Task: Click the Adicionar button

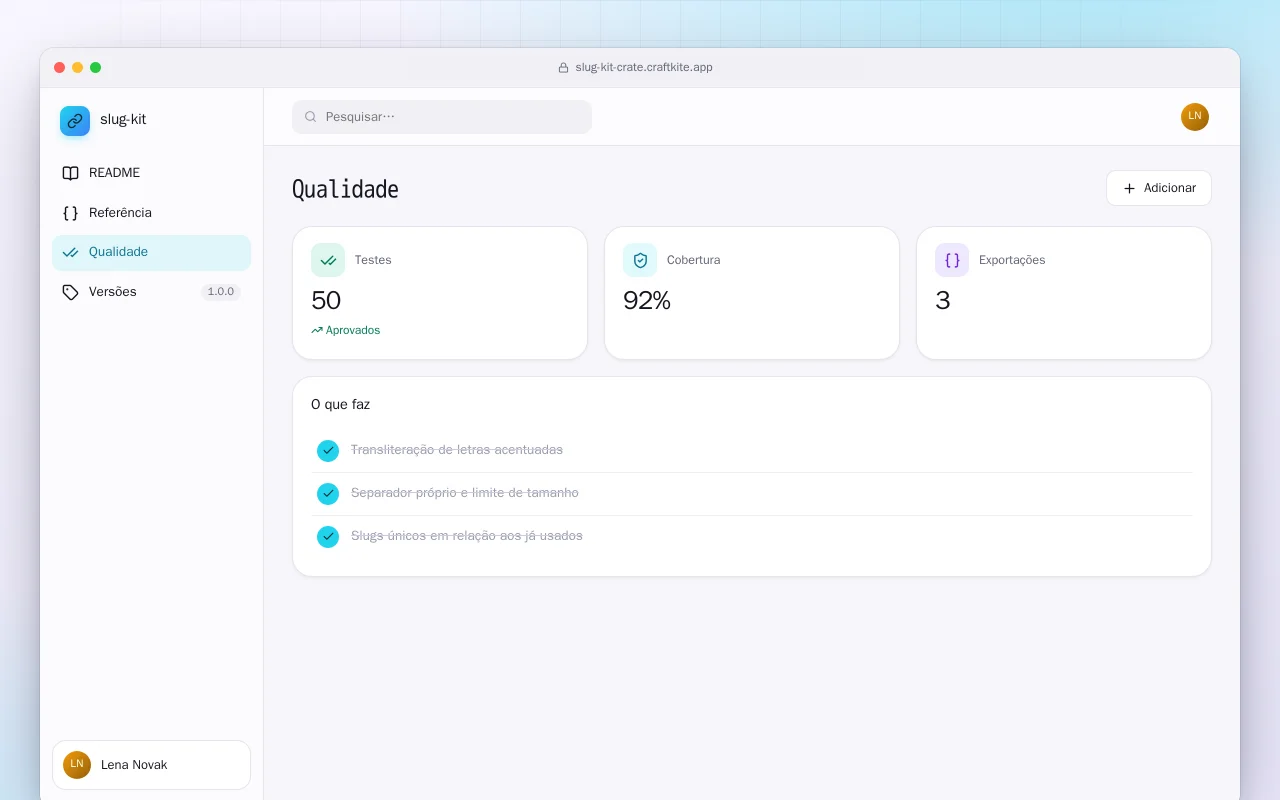Action: [x=1158, y=188]
